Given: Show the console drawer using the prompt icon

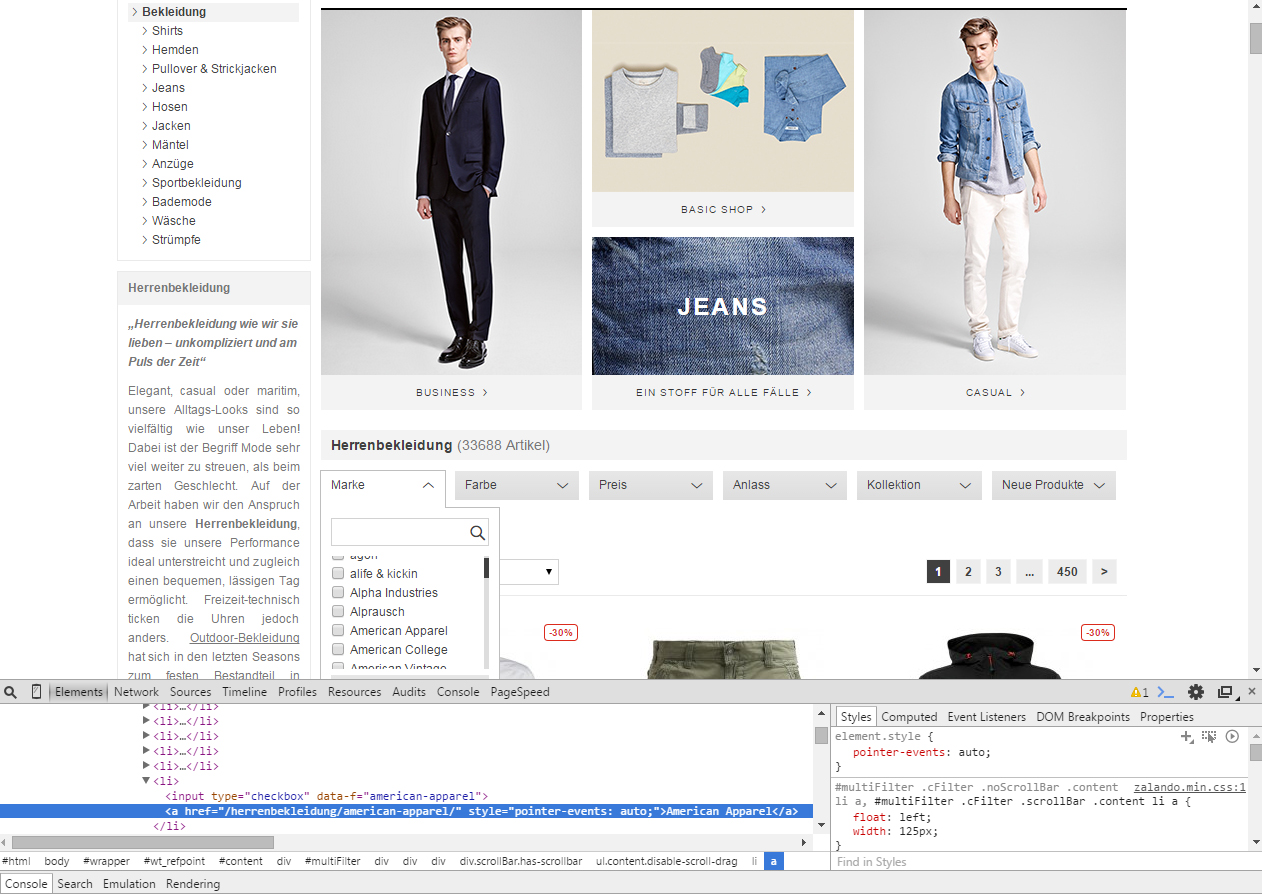Looking at the screenshot, I should 1166,692.
